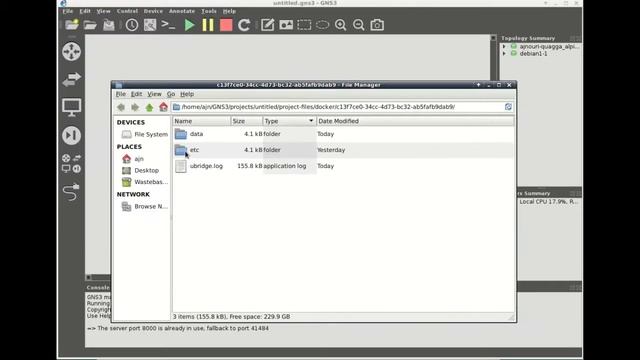The width and height of the screenshot is (640, 360).
Task: Open ajn home in Places sidebar
Action: (133, 159)
